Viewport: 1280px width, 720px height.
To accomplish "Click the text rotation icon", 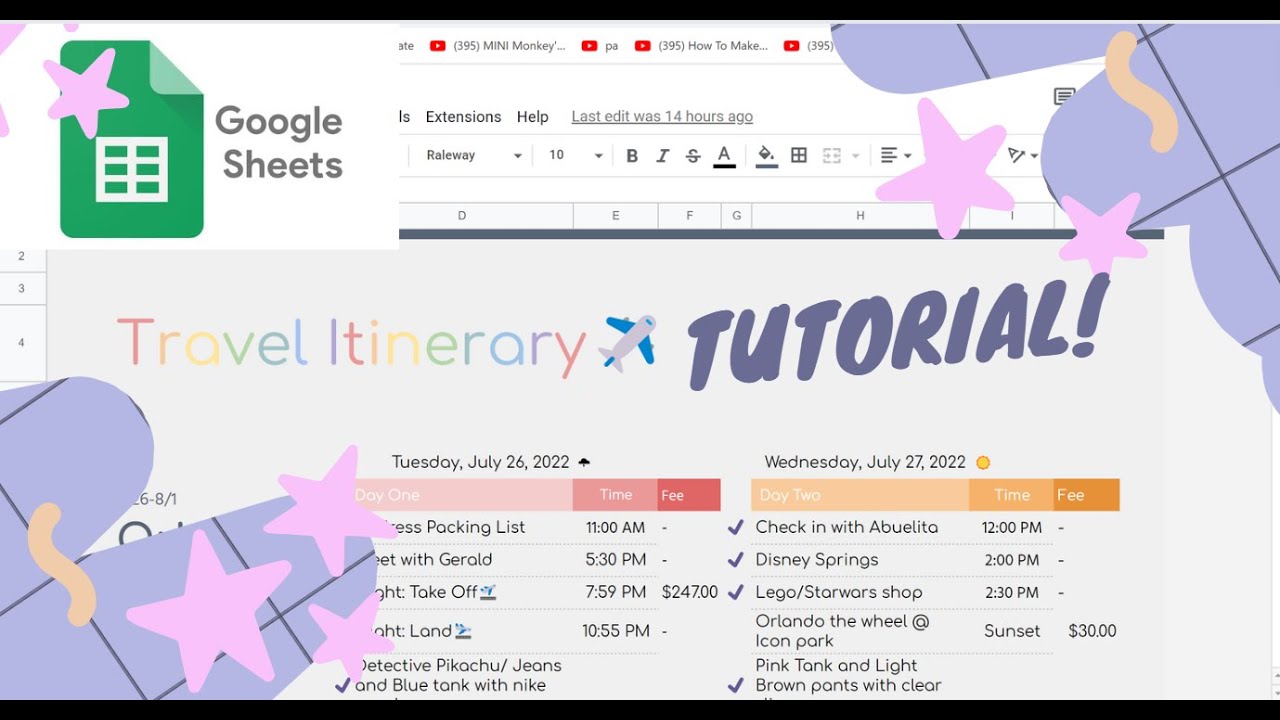I will coord(1017,155).
